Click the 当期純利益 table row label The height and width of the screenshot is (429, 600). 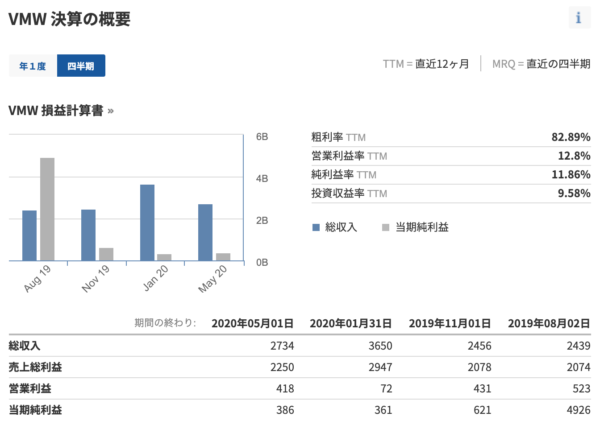click(x=35, y=410)
